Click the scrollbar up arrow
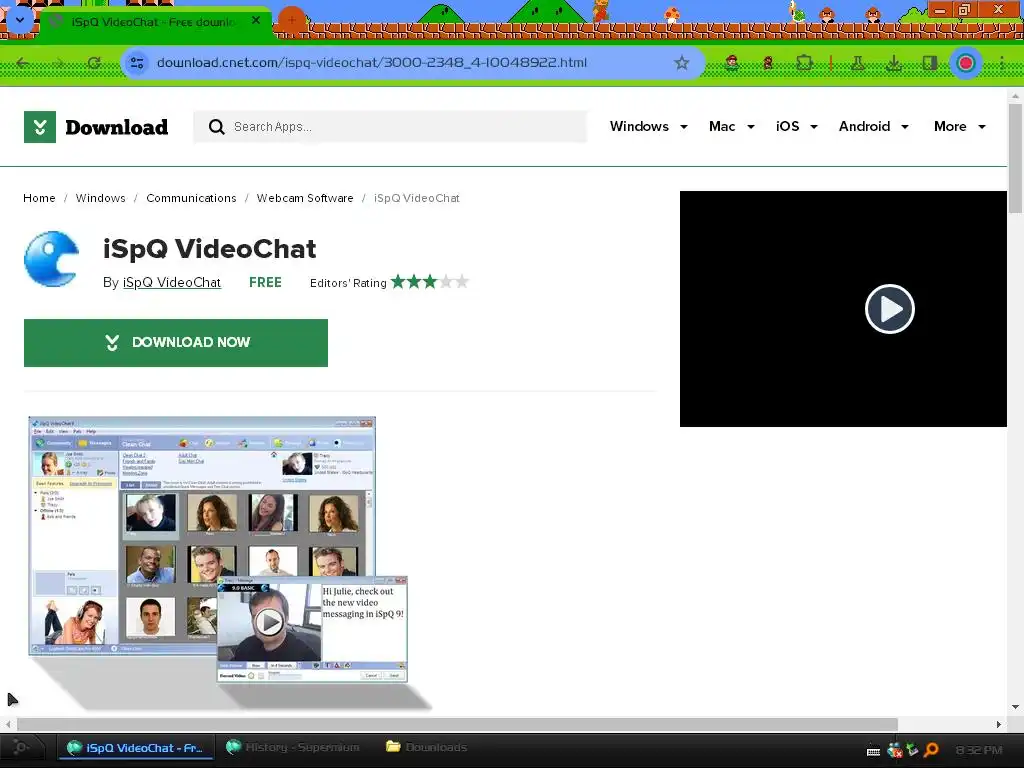 coord(1015,95)
